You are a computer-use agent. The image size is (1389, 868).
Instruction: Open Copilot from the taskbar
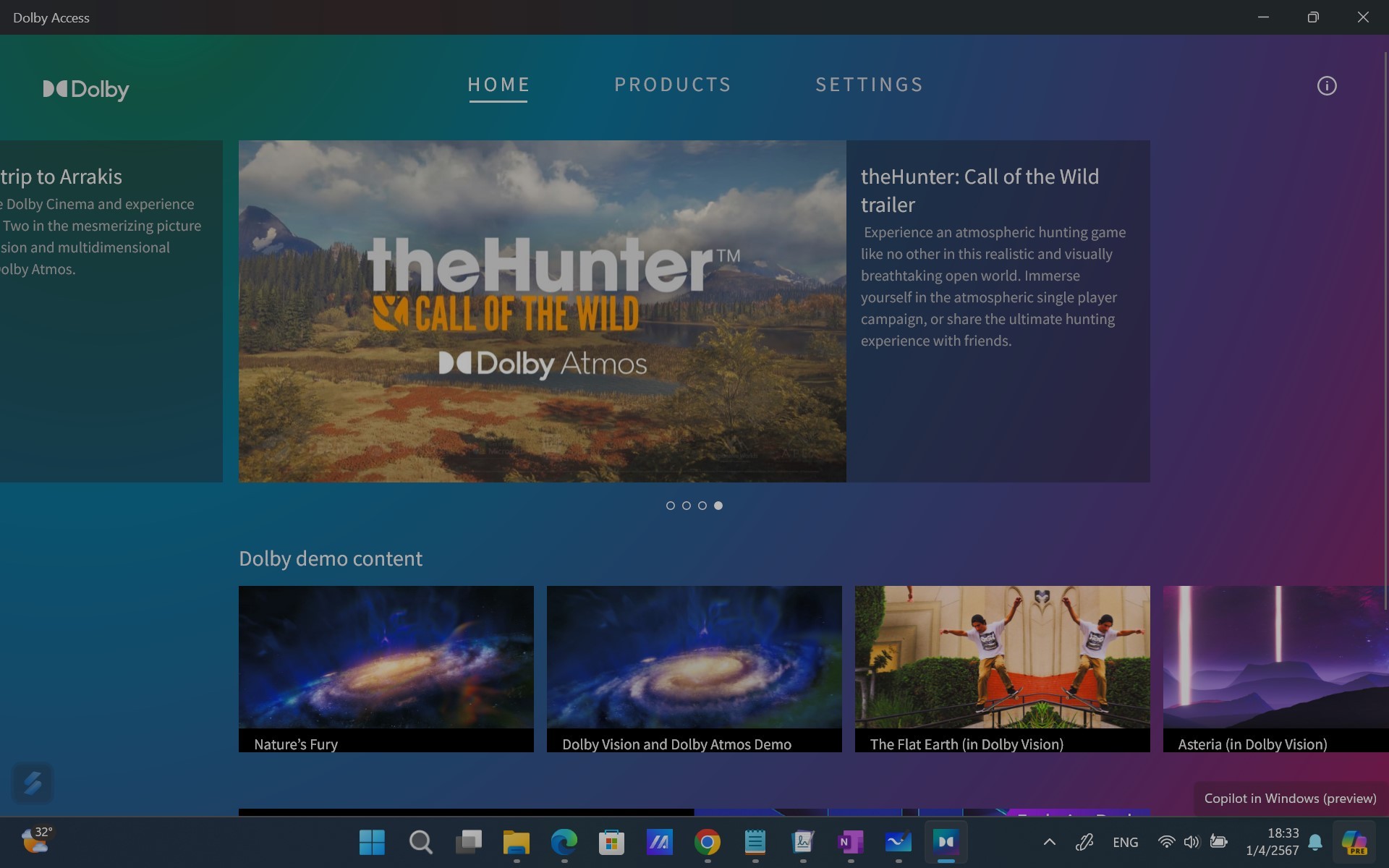pos(1354,842)
